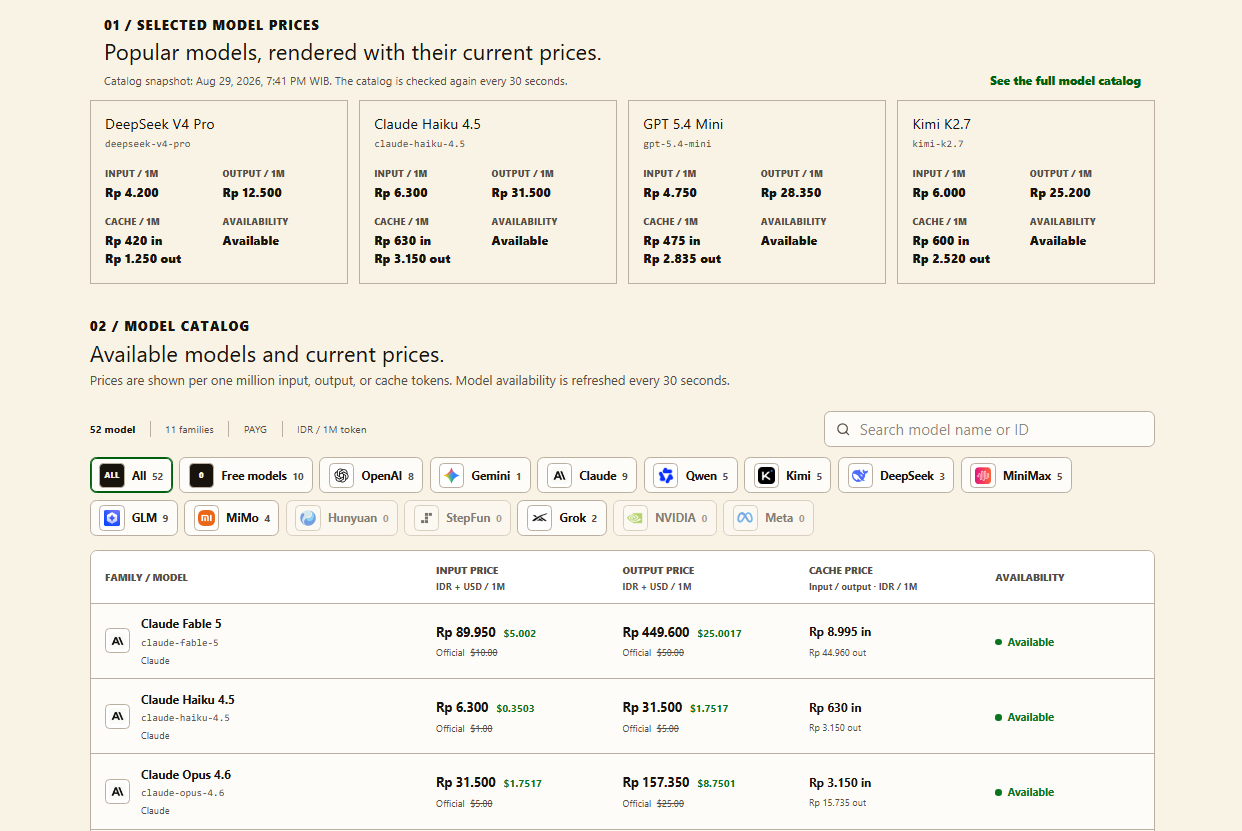Click the Hunyuan filter chip
Viewport: 1242px width, 831px height.
coord(342,518)
